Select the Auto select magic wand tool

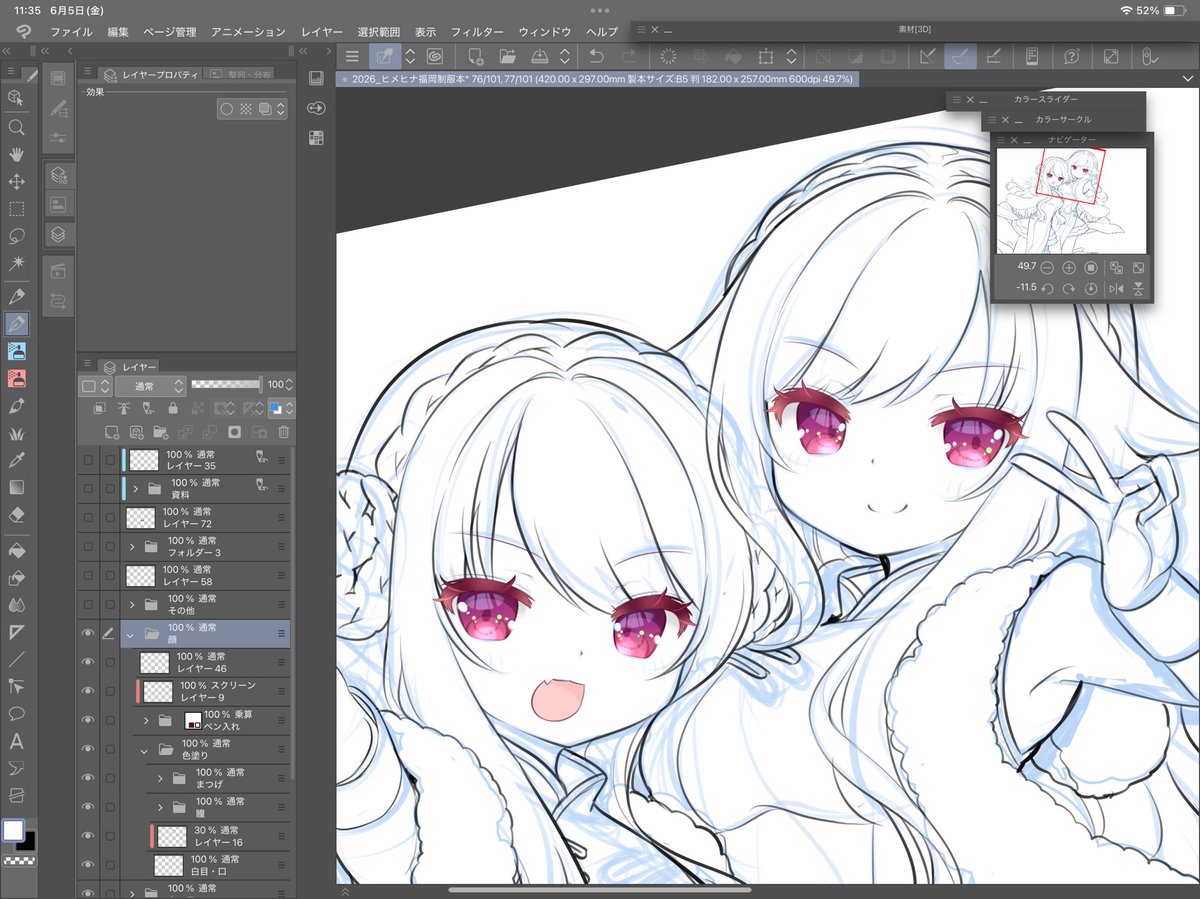(x=16, y=263)
